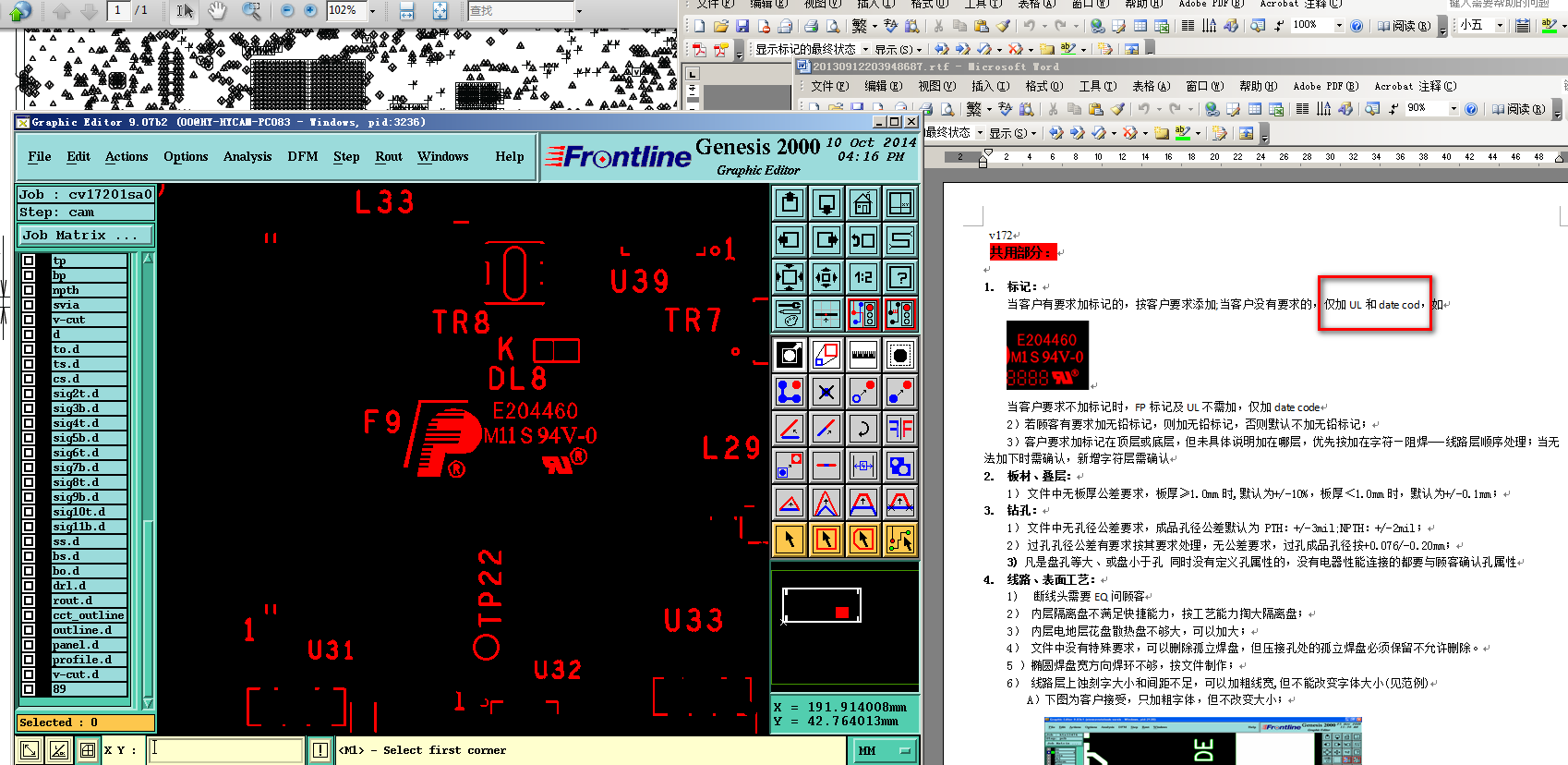The image size is (1568, 765).
Task: Open the 小五 font size dropdown in Word
Action: tap(1500, 25)
